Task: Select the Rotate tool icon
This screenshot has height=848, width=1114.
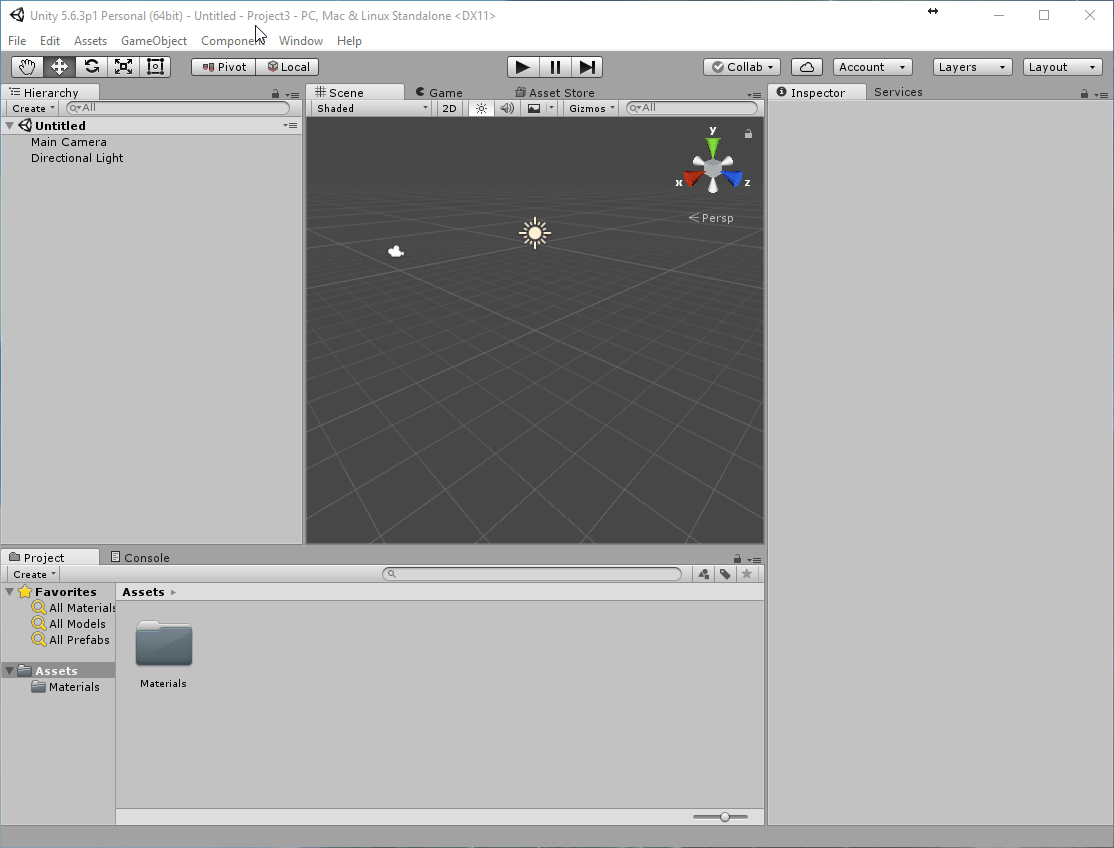Action: [x=91, y=67]
